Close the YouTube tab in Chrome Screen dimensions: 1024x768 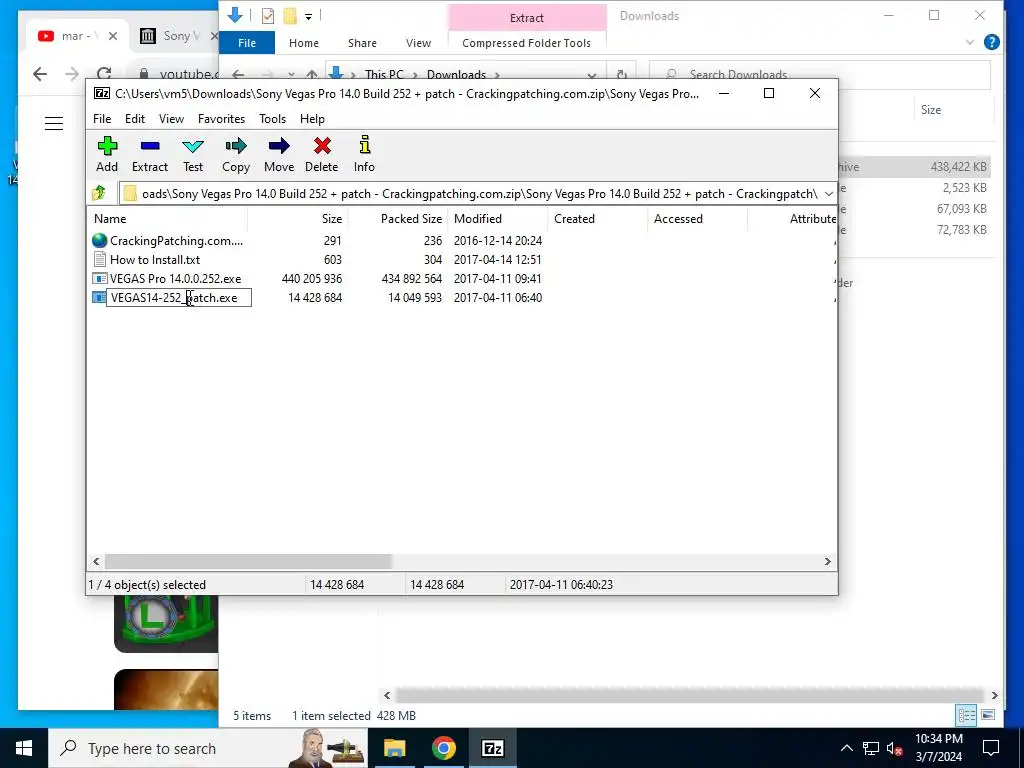pos(113,36)
